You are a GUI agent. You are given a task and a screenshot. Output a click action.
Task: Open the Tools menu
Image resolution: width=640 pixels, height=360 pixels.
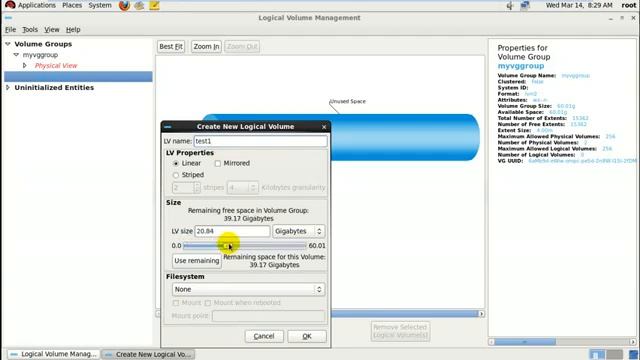(30, 29)
